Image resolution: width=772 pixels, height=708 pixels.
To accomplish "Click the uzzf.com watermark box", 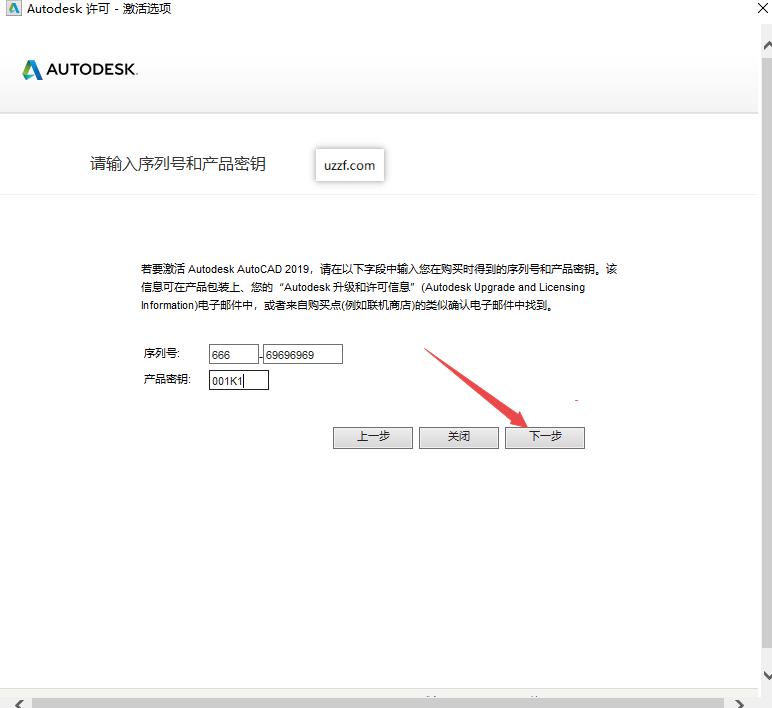I will (349, 165).
